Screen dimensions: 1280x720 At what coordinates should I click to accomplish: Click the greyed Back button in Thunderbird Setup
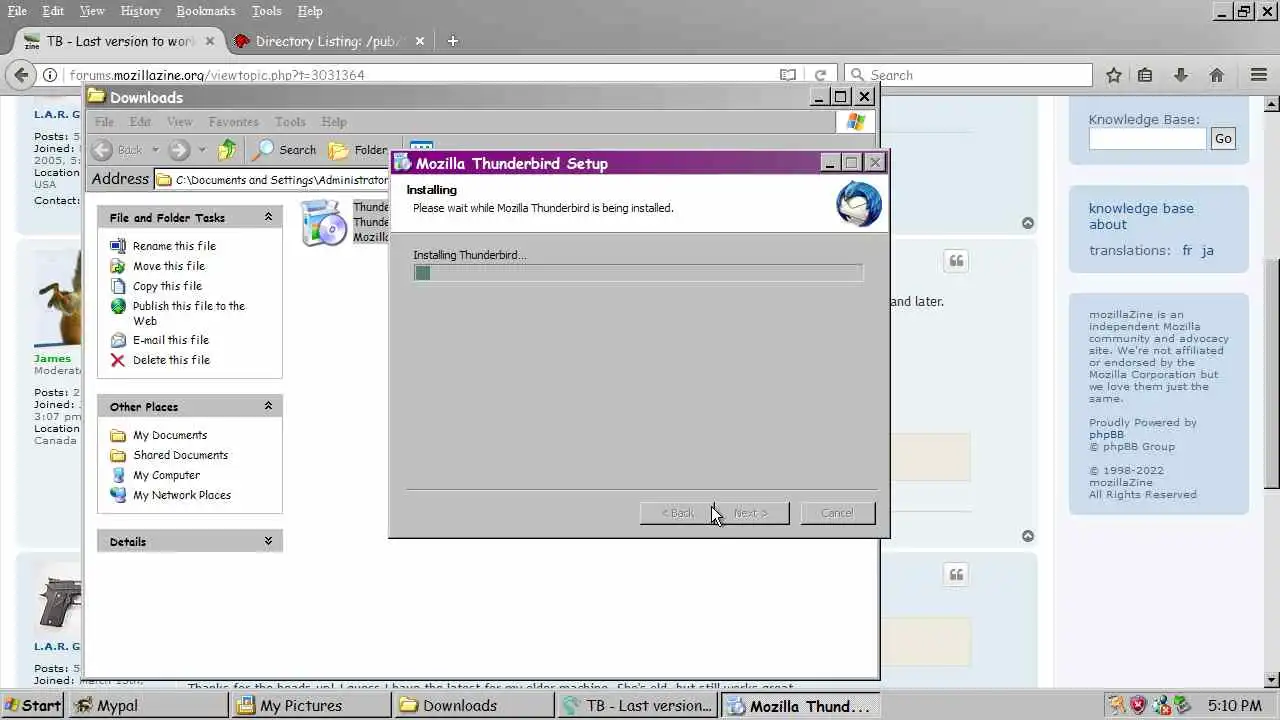pyautogui.click(x=677, y=513)
